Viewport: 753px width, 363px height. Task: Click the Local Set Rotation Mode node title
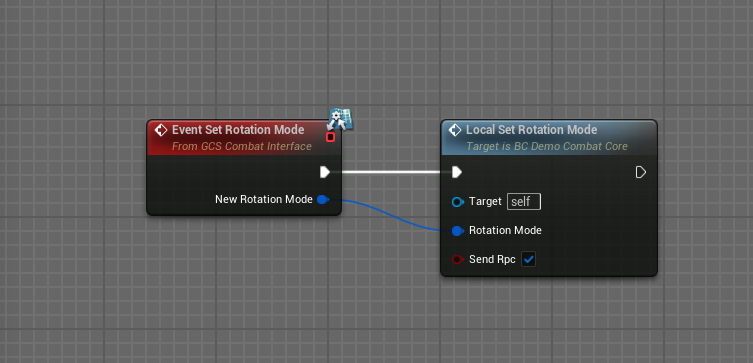pos(532,130)
